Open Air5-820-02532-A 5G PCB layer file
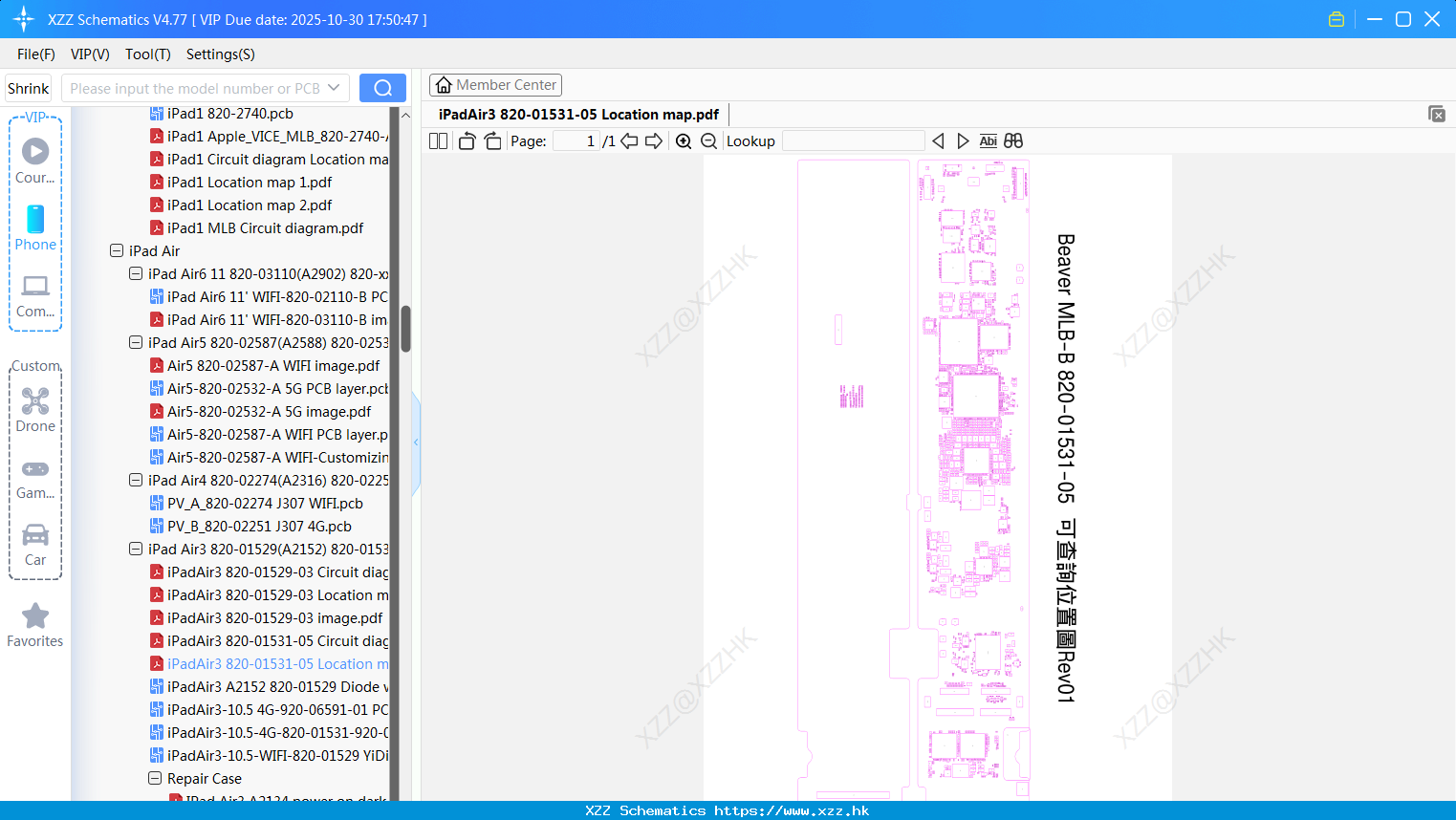The height and width of the screenshot is (820, 1456). [277, 389]
